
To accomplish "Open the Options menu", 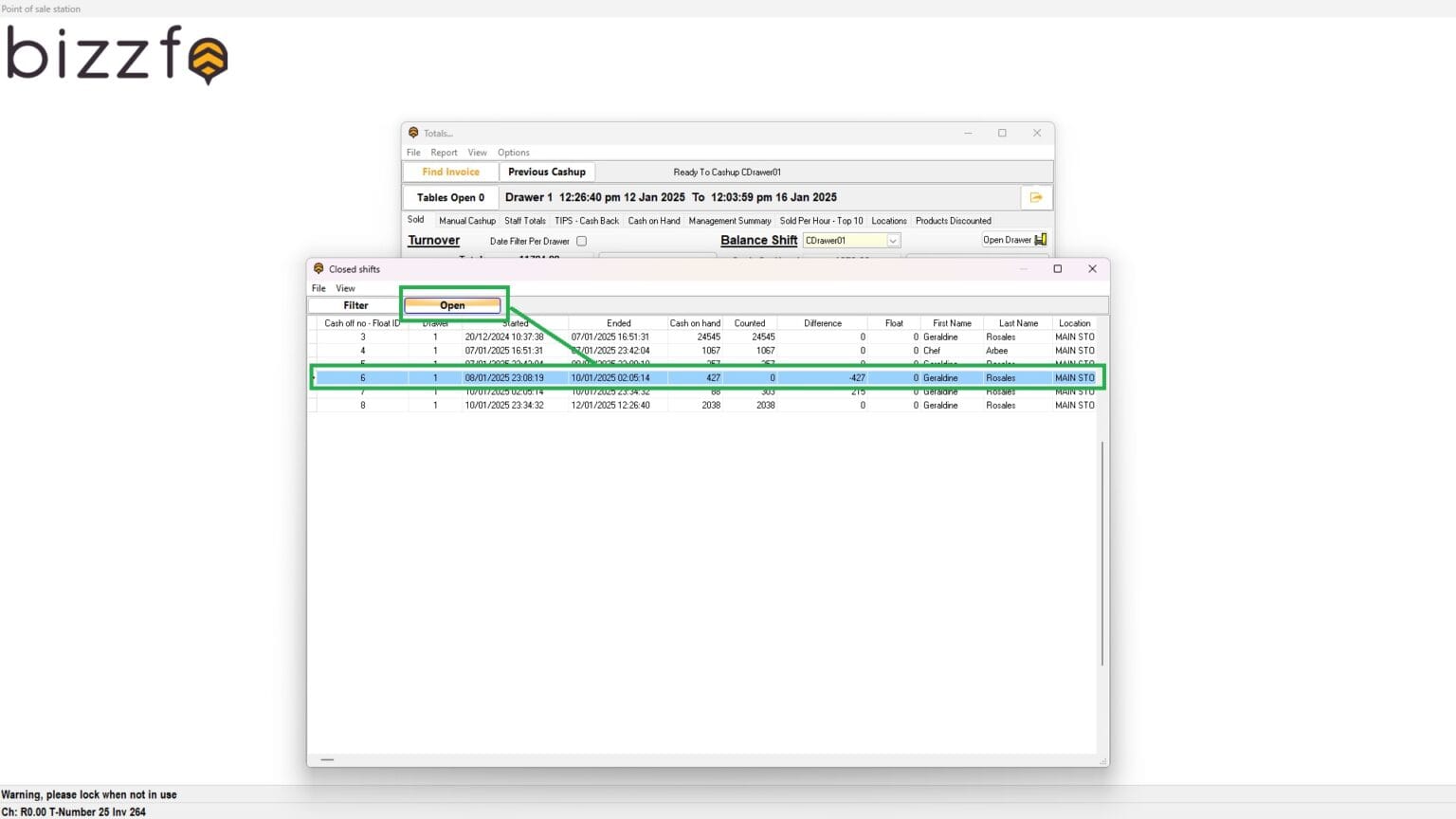I will point(513,152).
